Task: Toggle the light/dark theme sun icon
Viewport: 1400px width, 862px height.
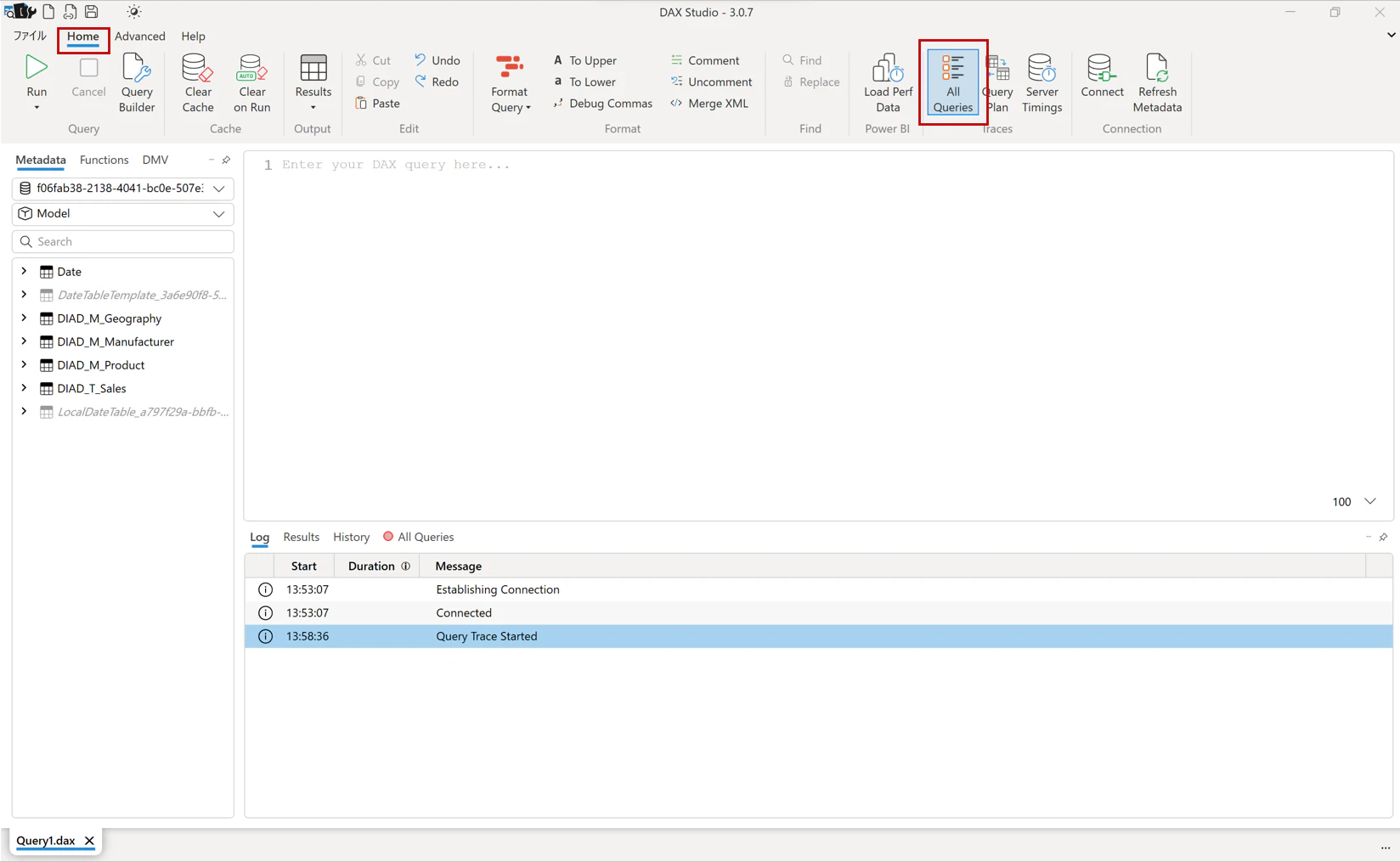Action: coord(134,12)
